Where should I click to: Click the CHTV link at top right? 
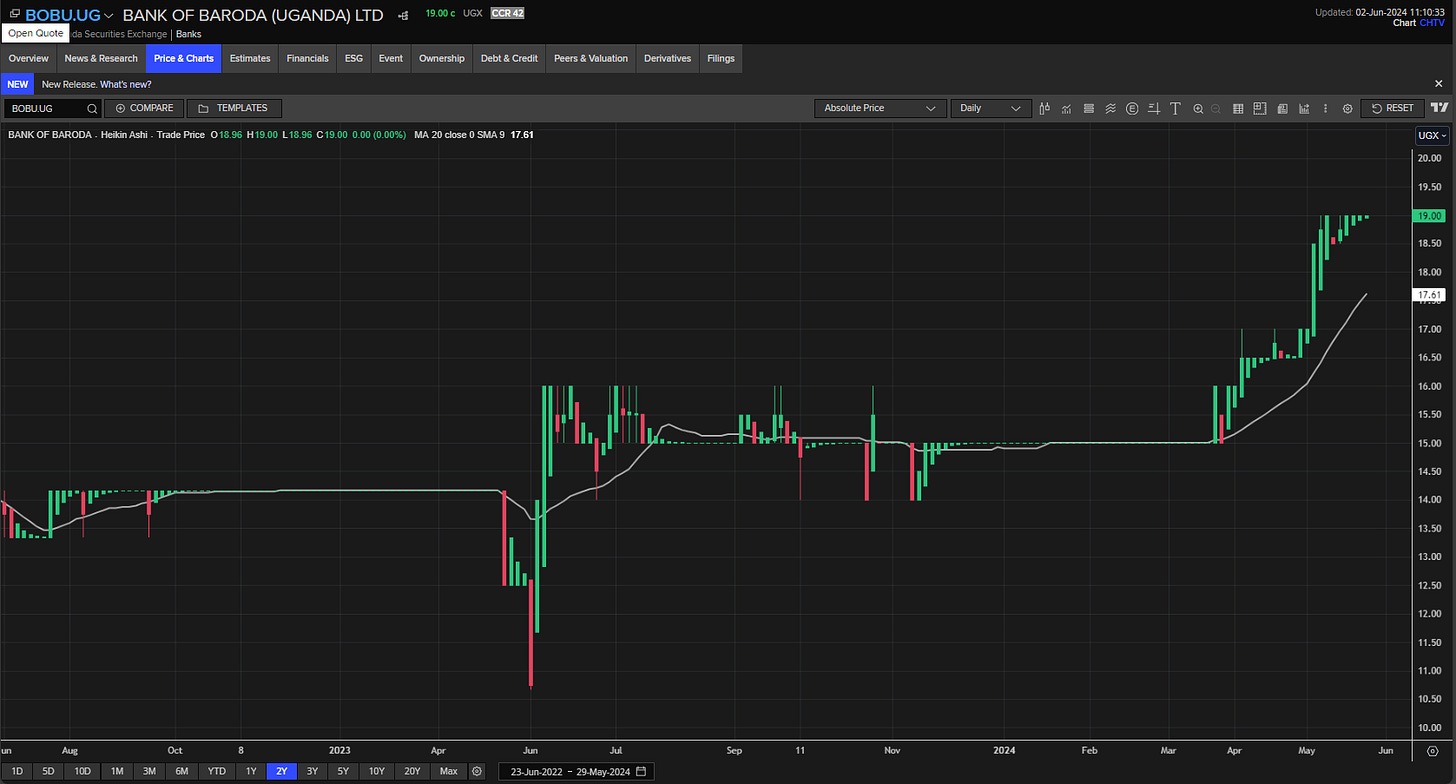(1432, 22)
